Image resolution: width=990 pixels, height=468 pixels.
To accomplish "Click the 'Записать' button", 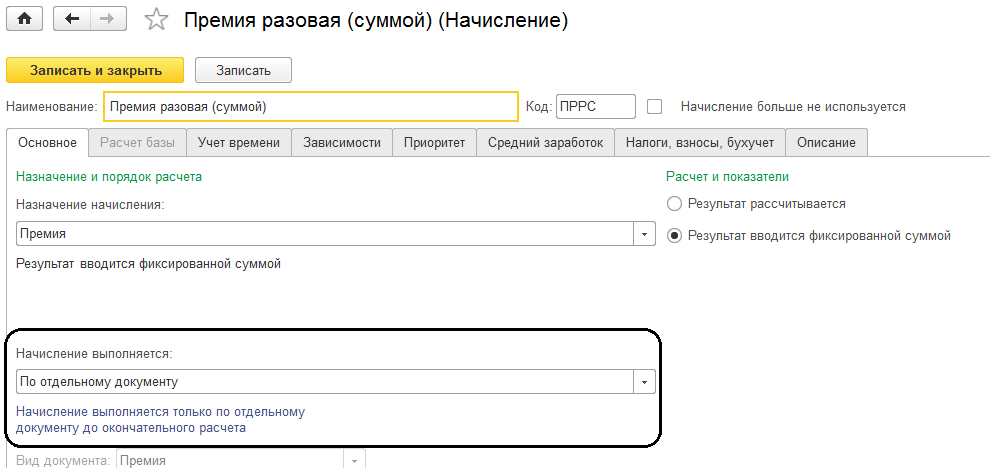I will coord(243,70).
